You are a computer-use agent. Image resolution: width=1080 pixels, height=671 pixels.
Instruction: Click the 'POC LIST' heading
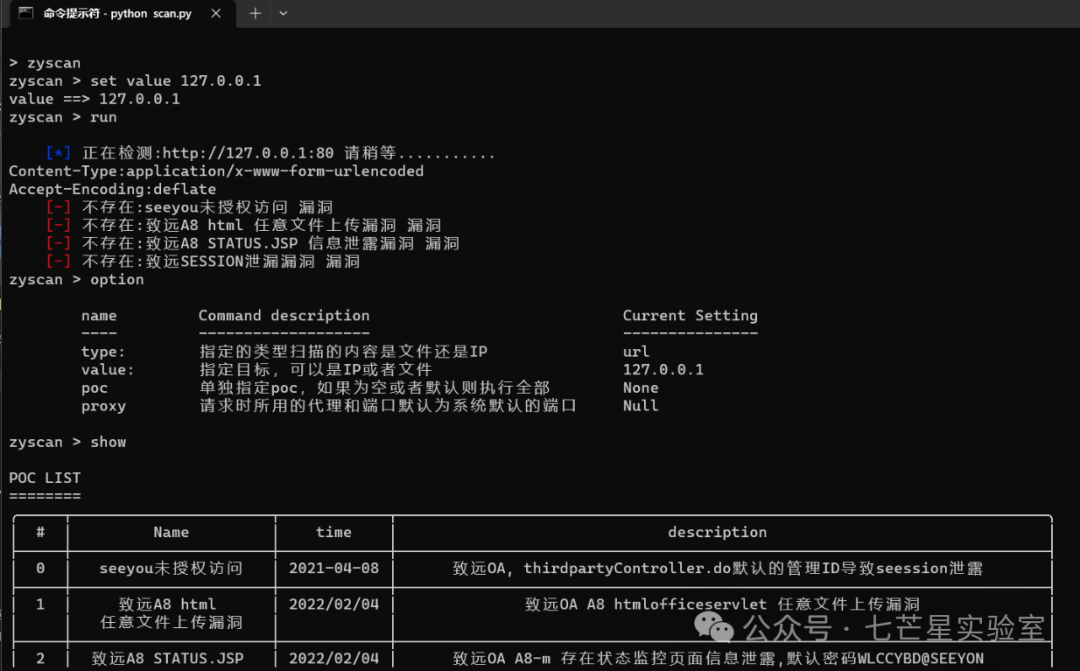[45, 477]
